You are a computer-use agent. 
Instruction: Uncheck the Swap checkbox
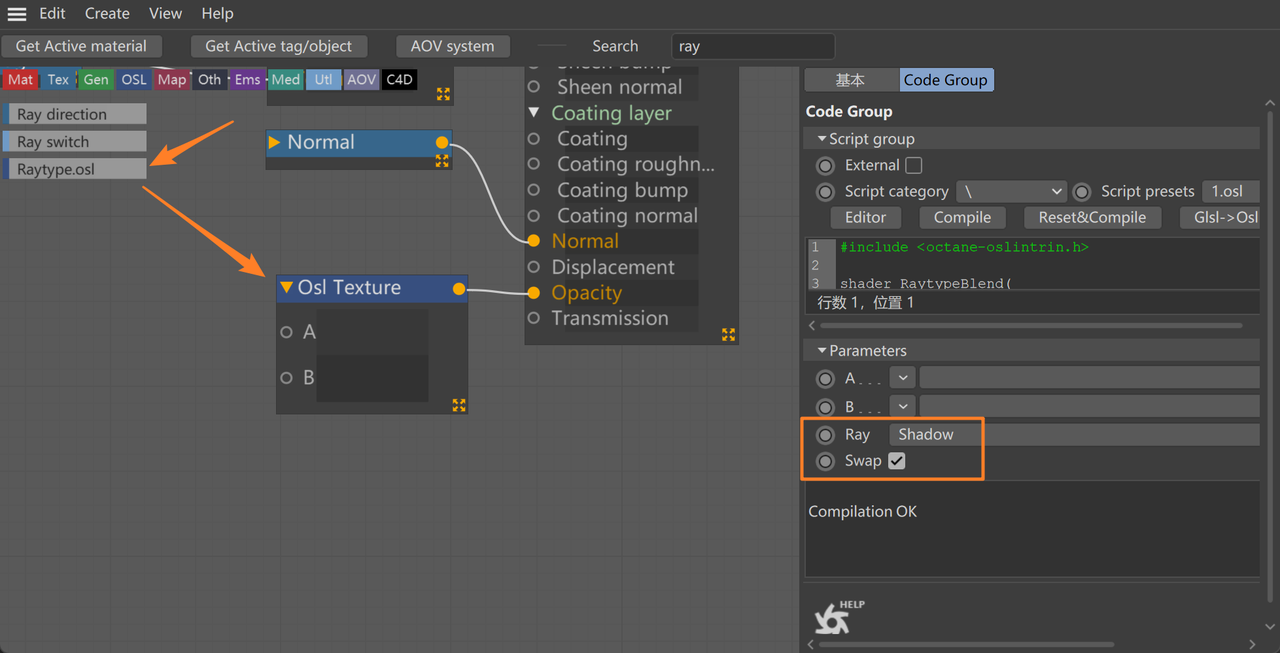(897, 461)
